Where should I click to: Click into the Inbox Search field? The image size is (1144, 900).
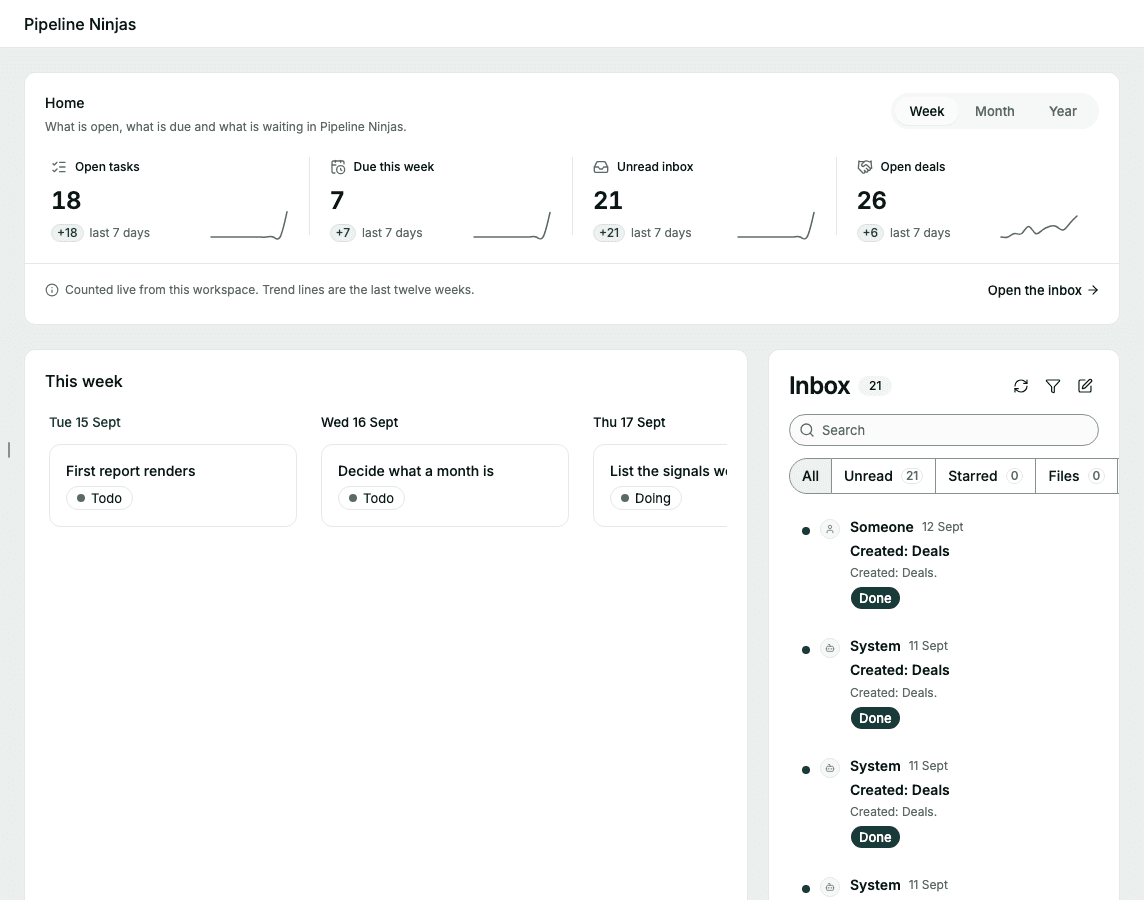[x=943, y=430]
